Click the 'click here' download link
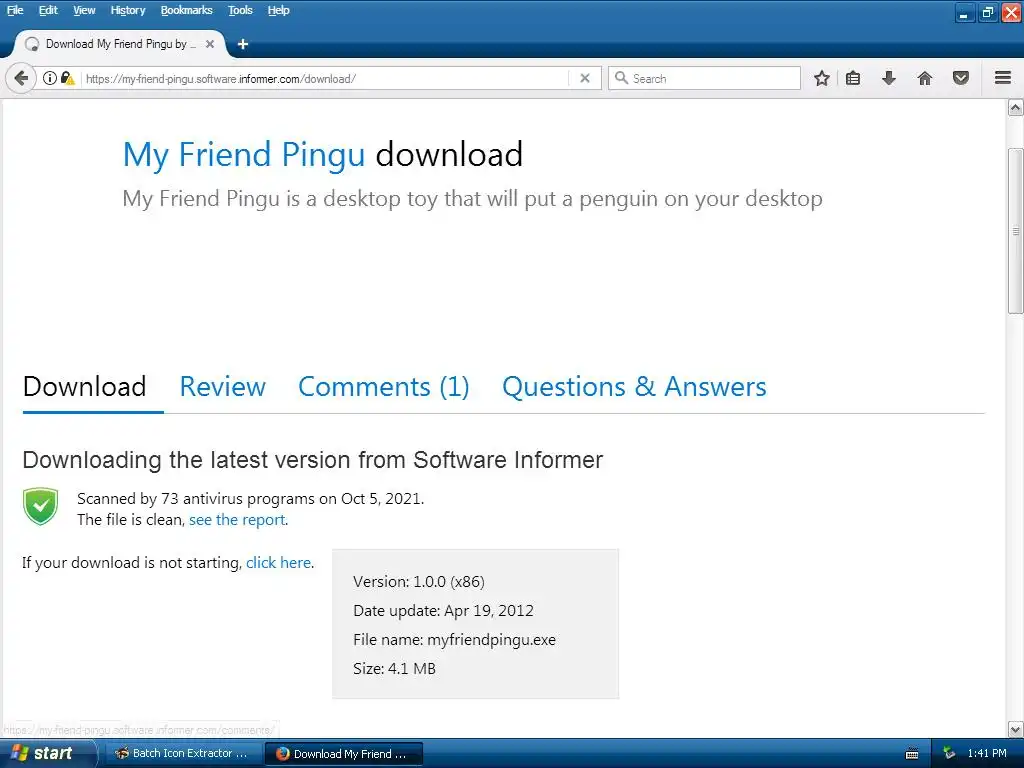The height and width of the screenshot is (768, 1024). coord(278,563)
